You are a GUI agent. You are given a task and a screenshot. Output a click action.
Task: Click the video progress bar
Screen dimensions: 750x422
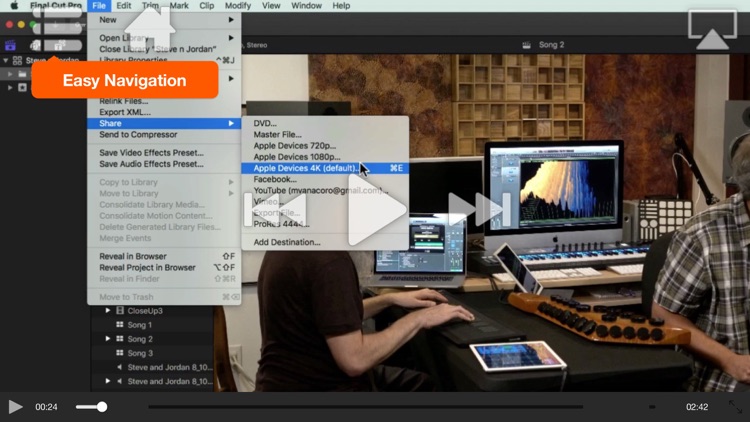(365, 407)
